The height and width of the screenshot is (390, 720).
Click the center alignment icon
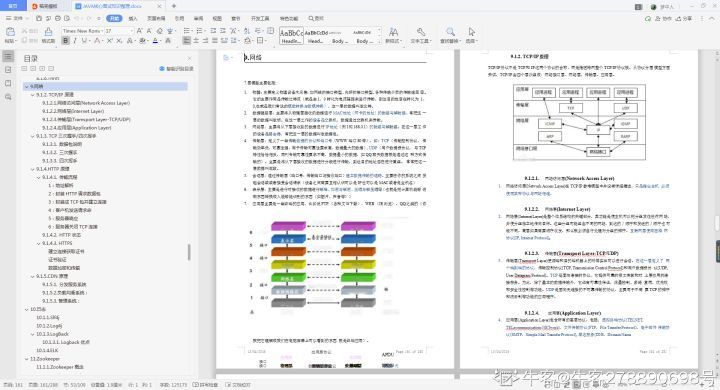(x=196, y=41)
